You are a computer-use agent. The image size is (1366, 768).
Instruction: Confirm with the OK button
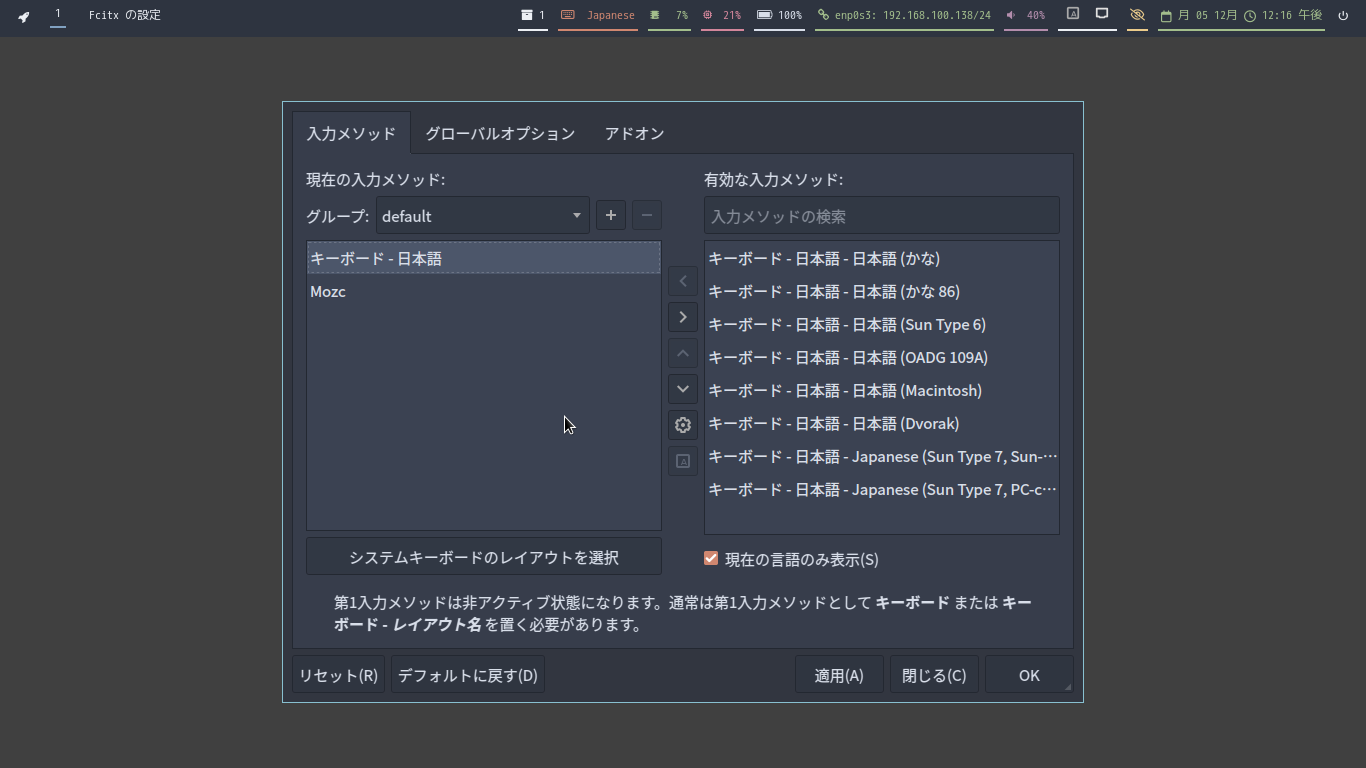click(1029, 675)
